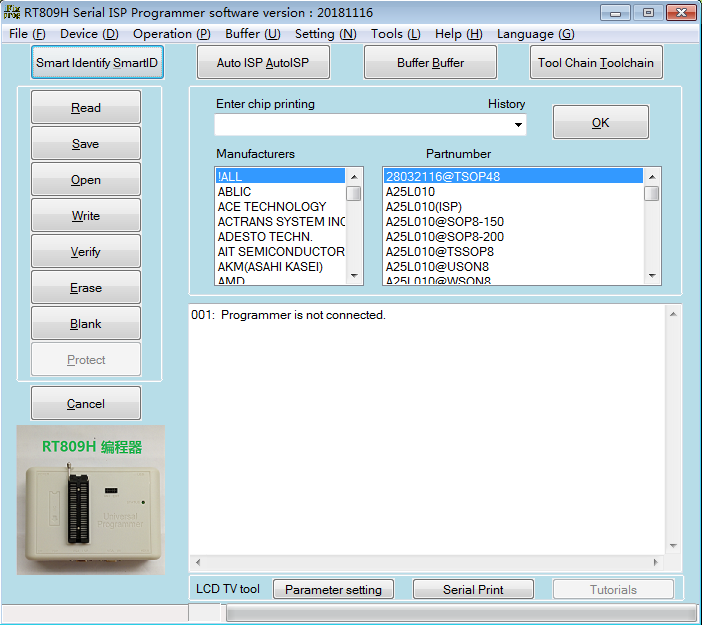Open the Tools menu

[x=395, y=33]
